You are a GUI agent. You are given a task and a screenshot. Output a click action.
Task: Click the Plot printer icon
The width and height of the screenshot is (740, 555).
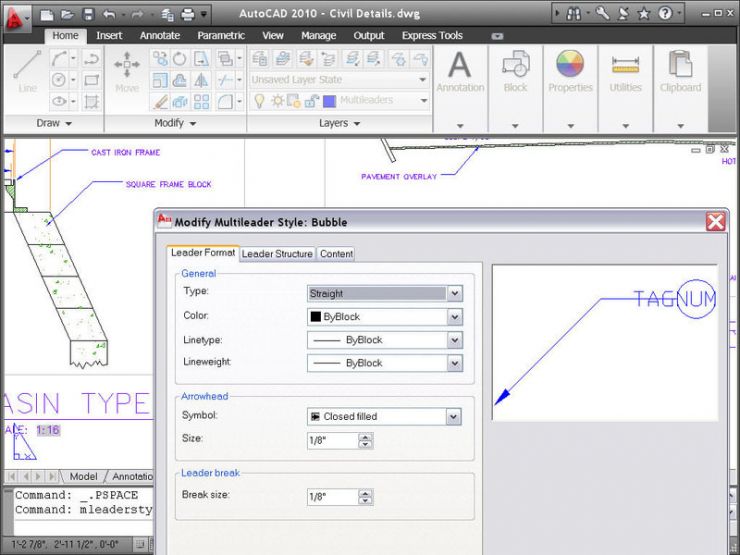[x=188, y=15]
